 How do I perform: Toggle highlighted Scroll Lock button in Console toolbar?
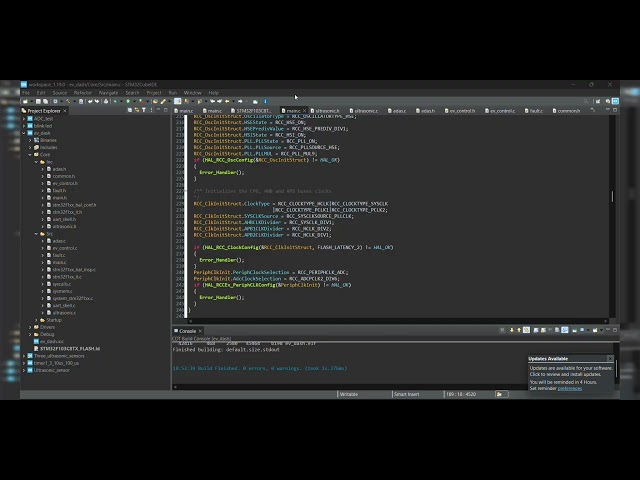[x=527, y=330]
